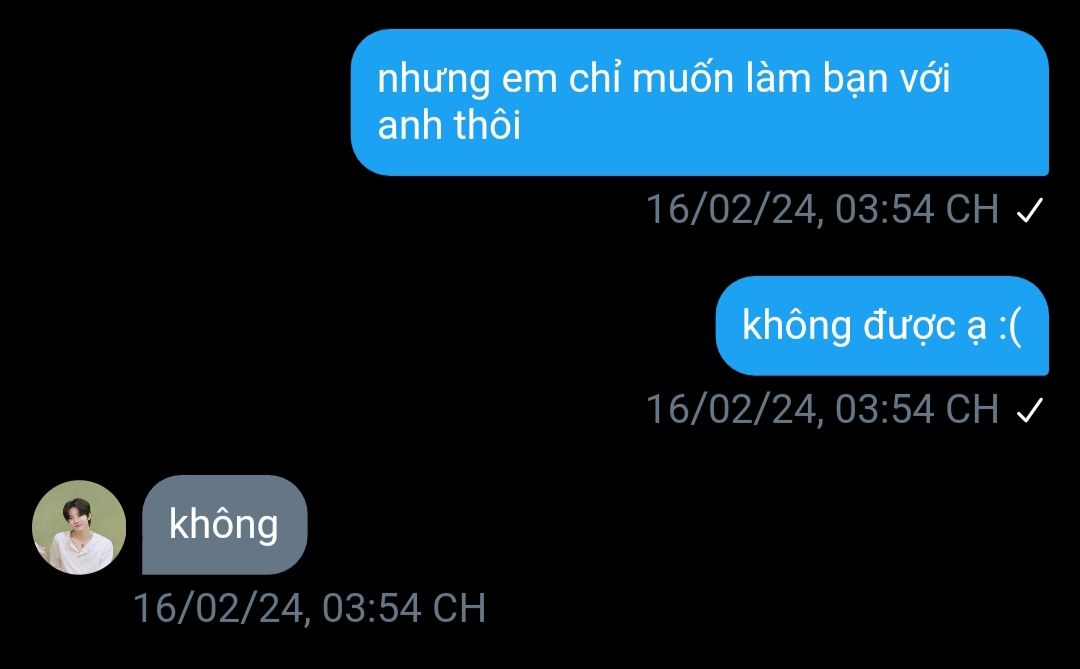View the person's photo beside the gray bubble
Viewport: 1080px width, 669px height.
point(79,527)
